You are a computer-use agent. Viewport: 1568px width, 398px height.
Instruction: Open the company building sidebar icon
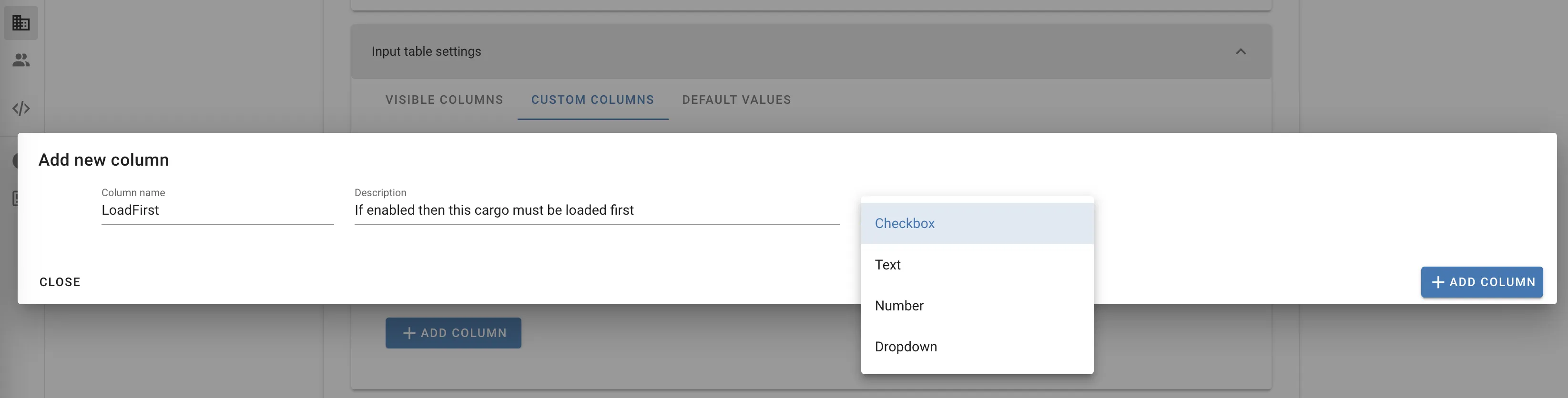(x=20, y=23)
